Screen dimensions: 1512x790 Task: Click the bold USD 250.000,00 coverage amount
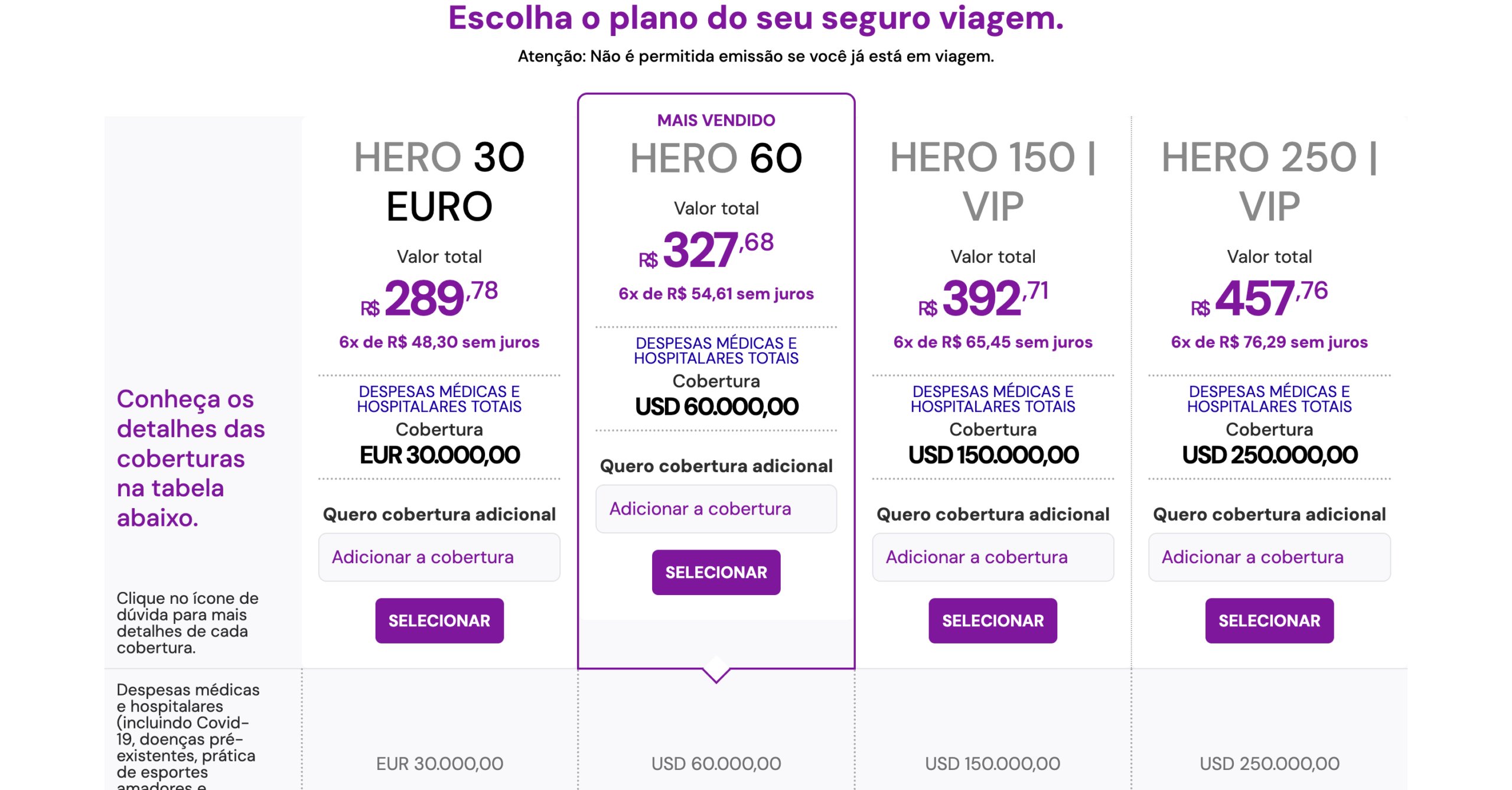tap(1269, 455)
